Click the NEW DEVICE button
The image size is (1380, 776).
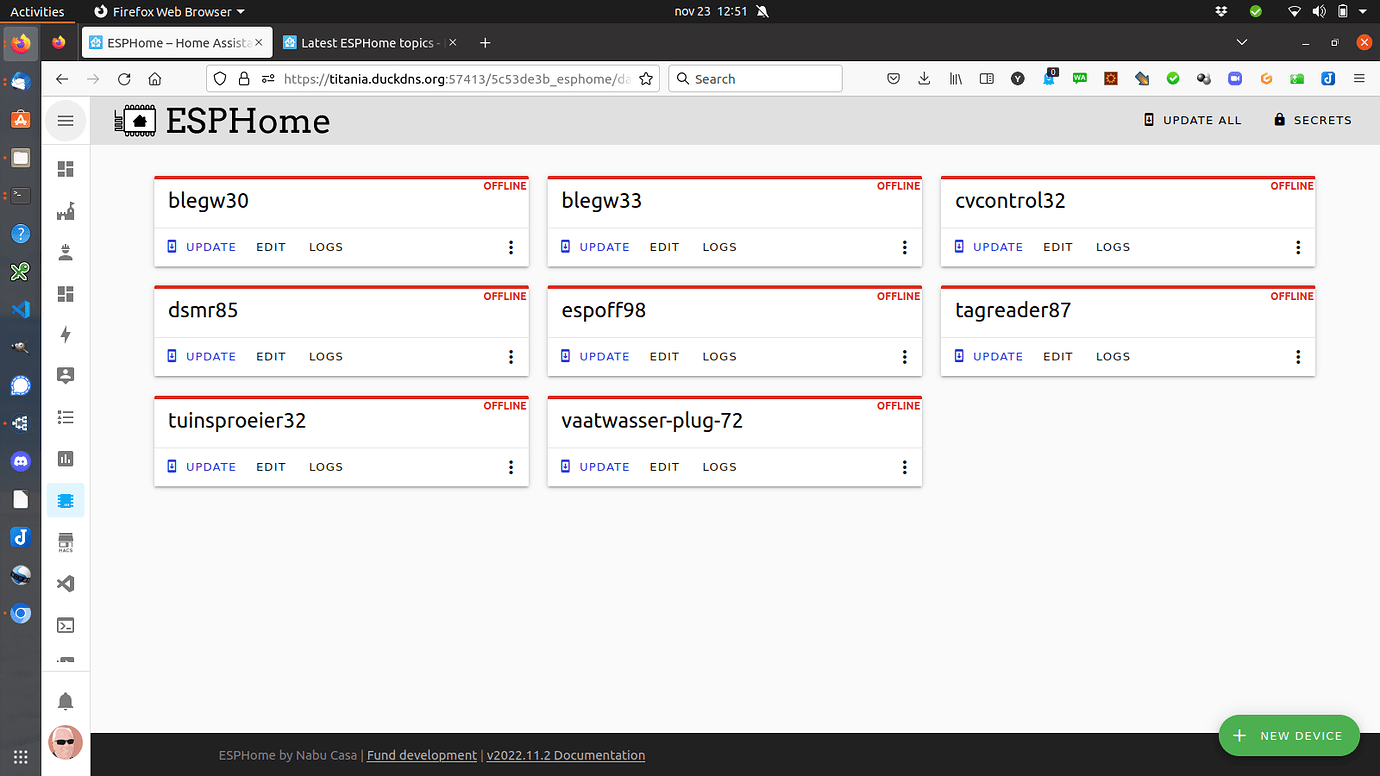point(1289,735)
